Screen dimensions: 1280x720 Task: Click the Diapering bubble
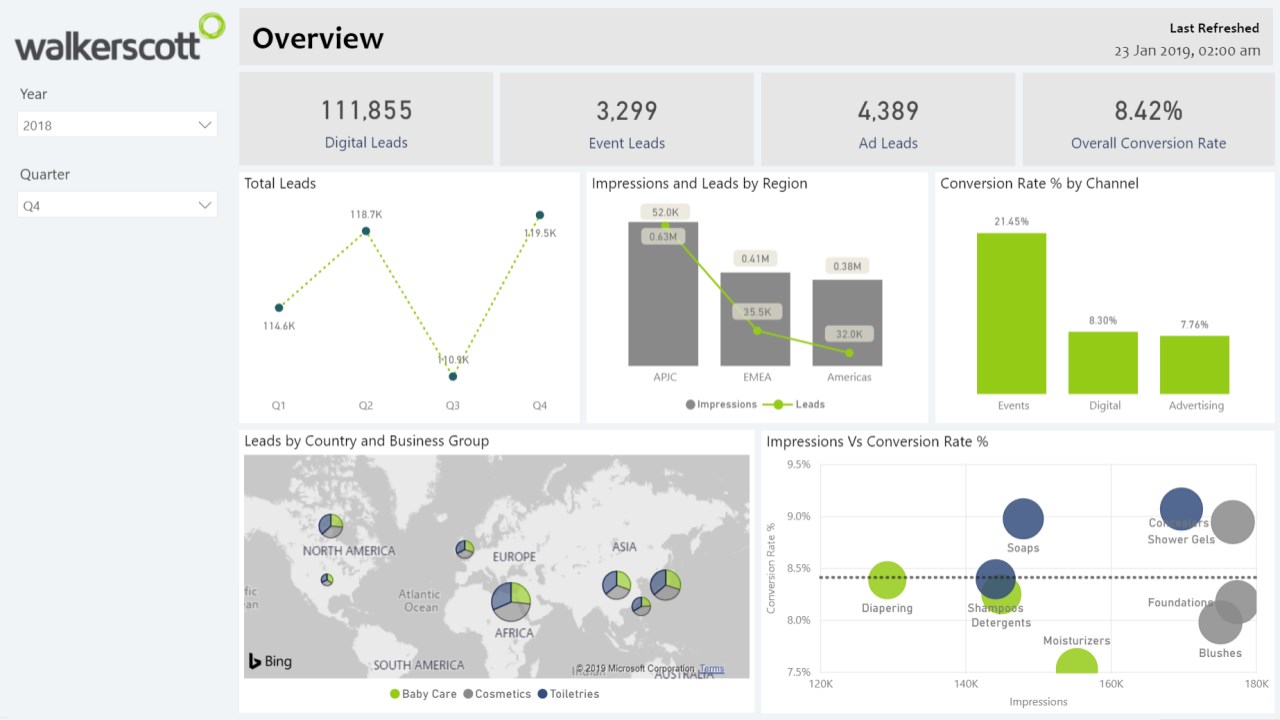(887, 580)
